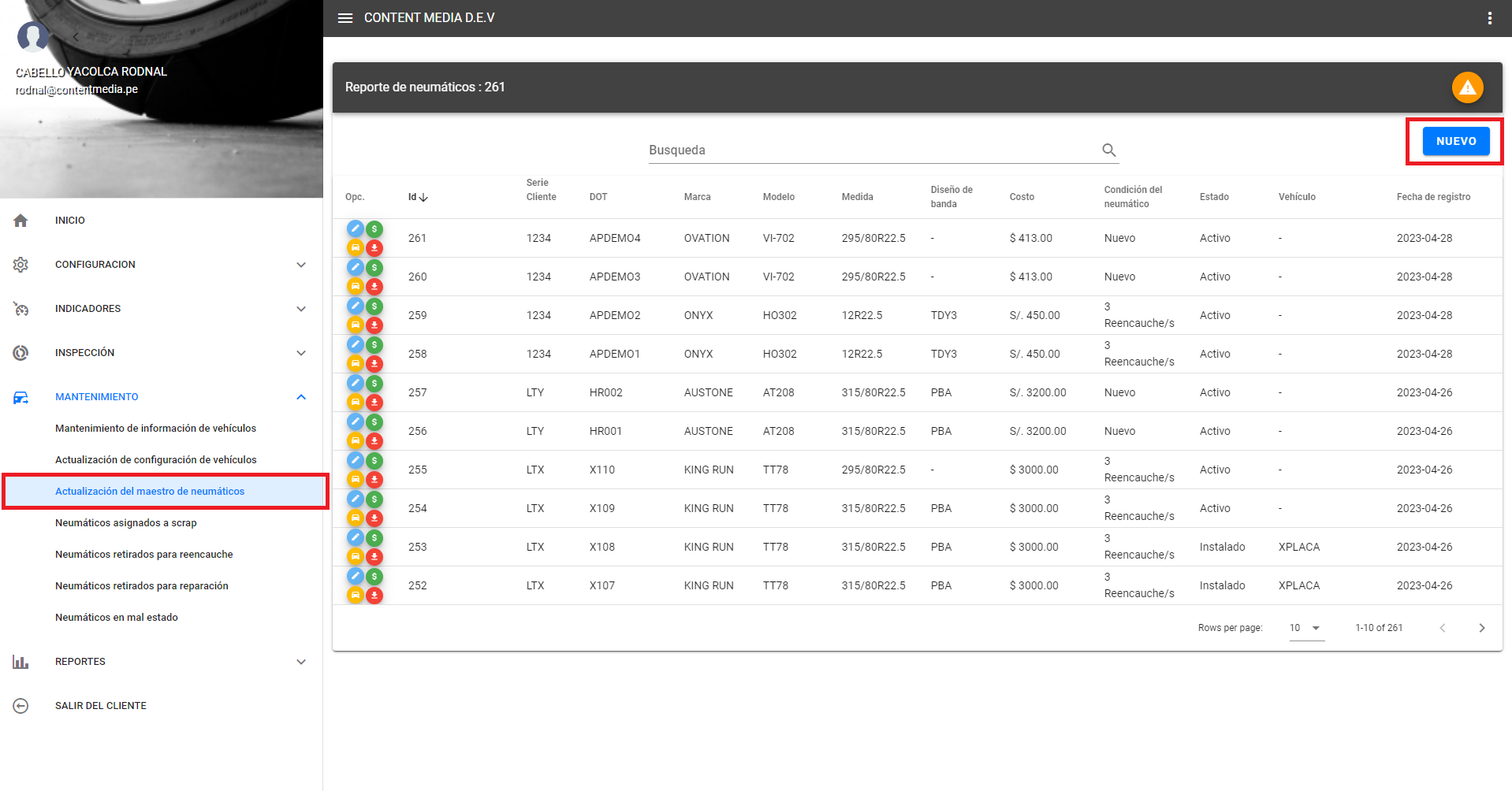Screen dimensions: 1512x791
Task: Expand the REPORTES menu section
Action: (300, 662)
